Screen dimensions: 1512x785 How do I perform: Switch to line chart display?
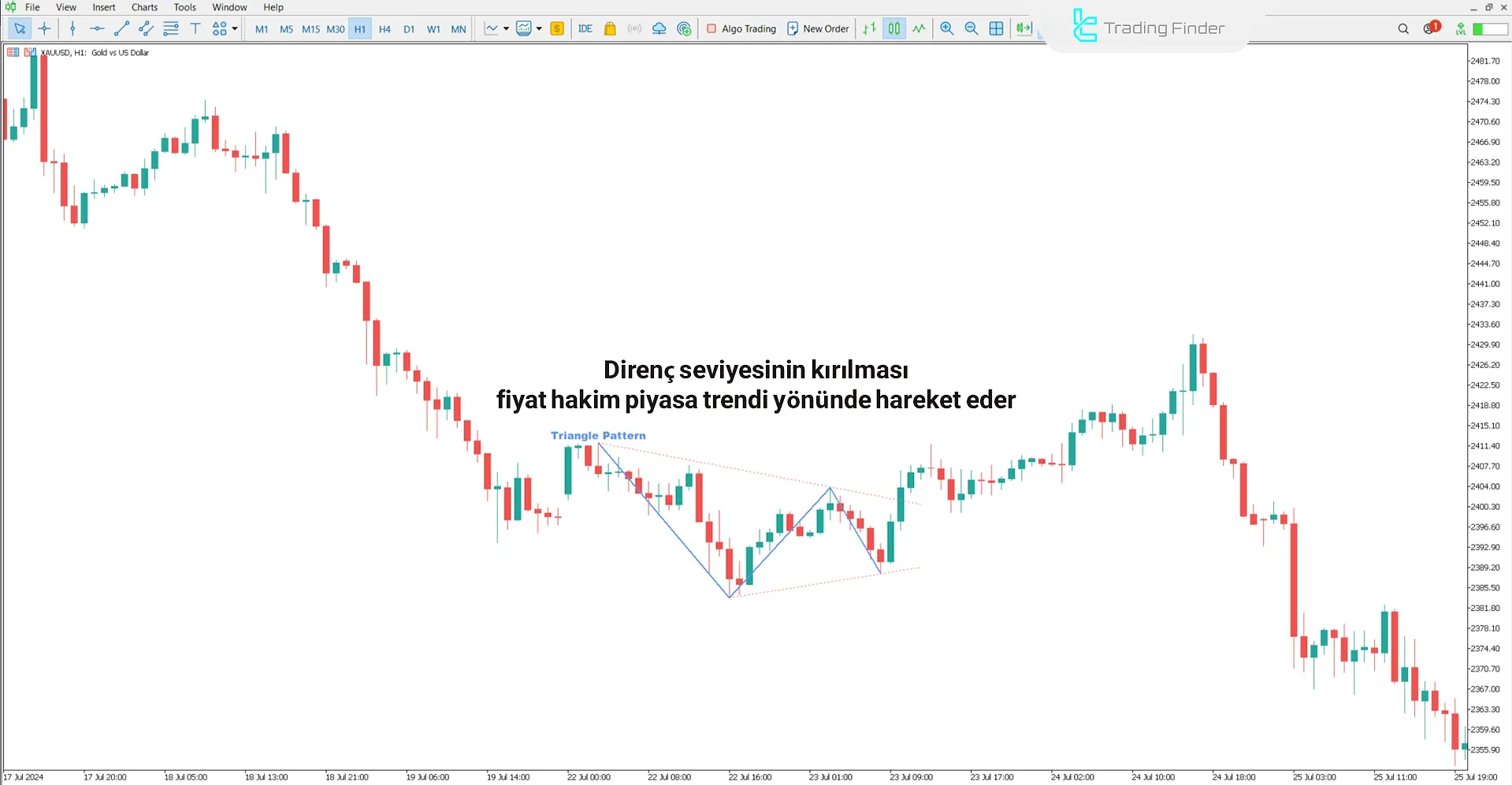click(x=919, y=28)
